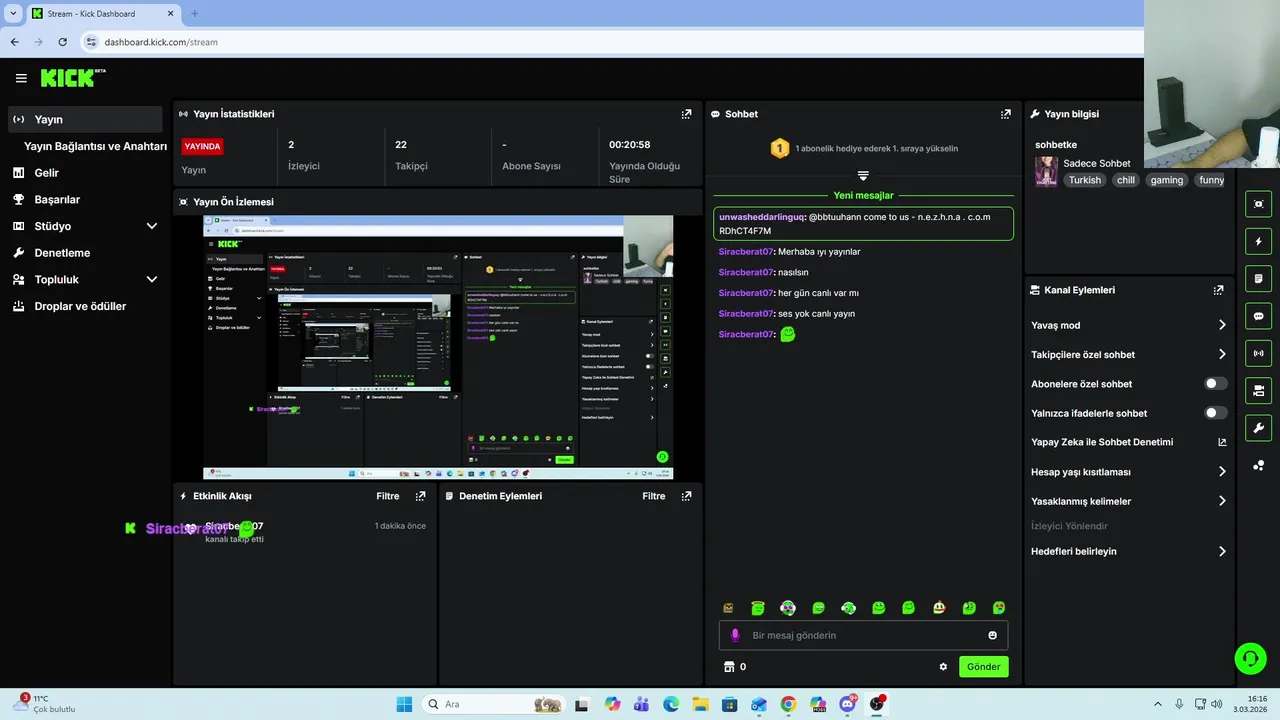
Task: Click the wrench stream info sidebar icon
Action: click(1258, 428)
